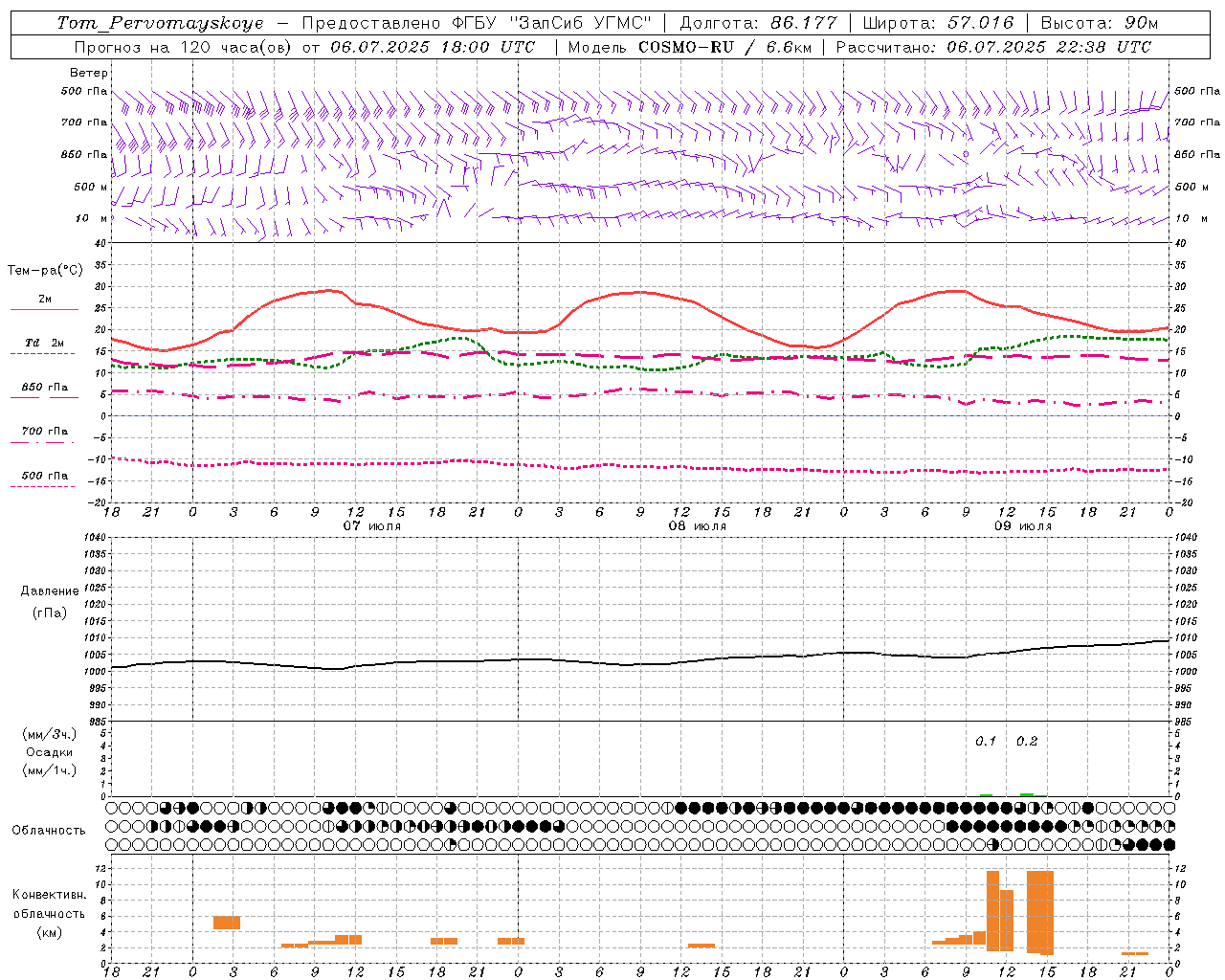The width and height of the screenshot is (1225, 980).
Task: Click the computed time Рассчитано: 06.07.2025 22:38 UTC
Action: tap(993, 47)
